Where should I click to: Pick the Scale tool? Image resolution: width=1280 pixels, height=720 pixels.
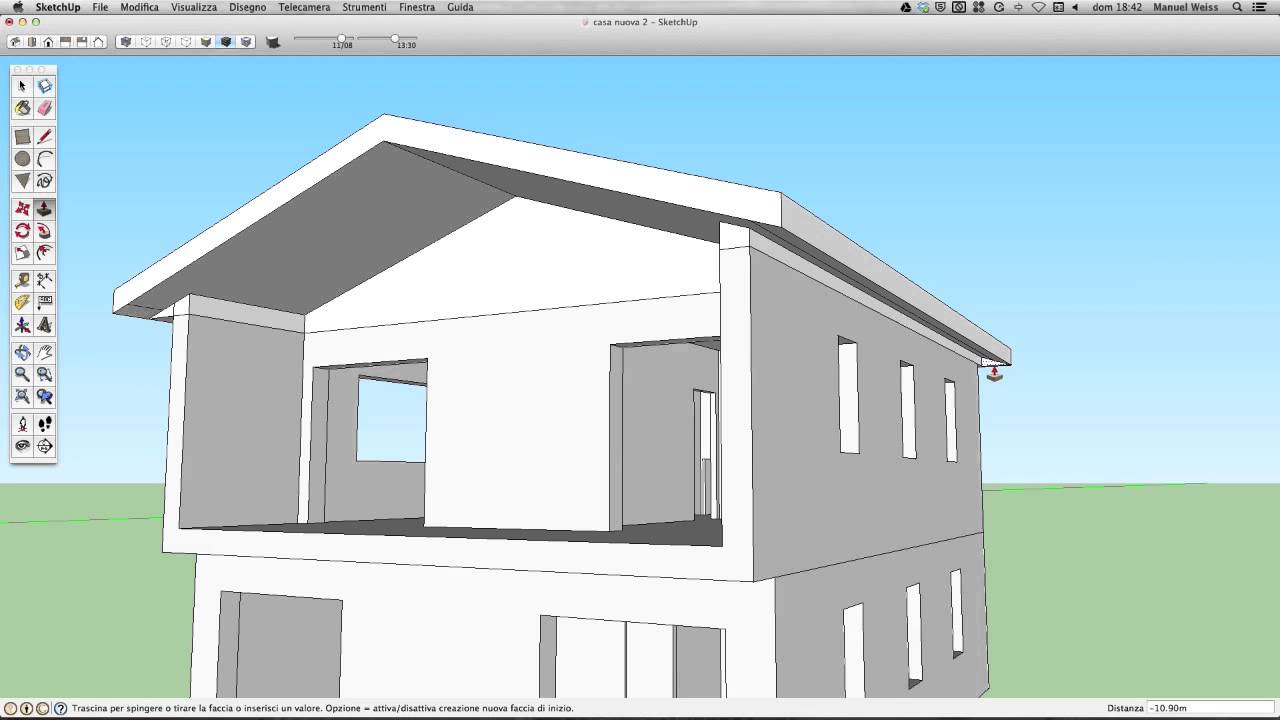(x=22, y=253)
